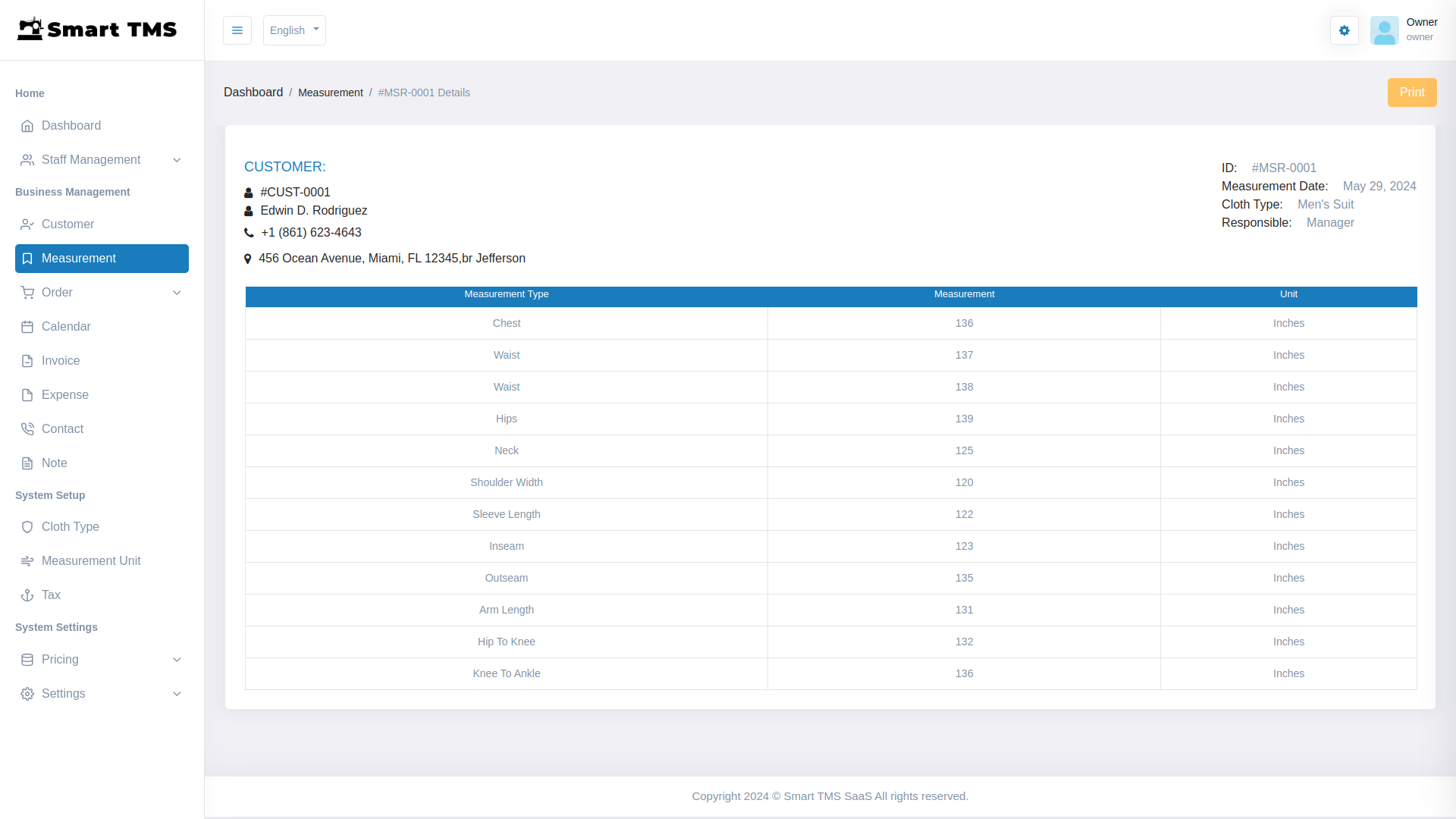This screenshot has height=819, width=1456.
Task: Open Measurement from the sidebar
Action: coord(78,259)
